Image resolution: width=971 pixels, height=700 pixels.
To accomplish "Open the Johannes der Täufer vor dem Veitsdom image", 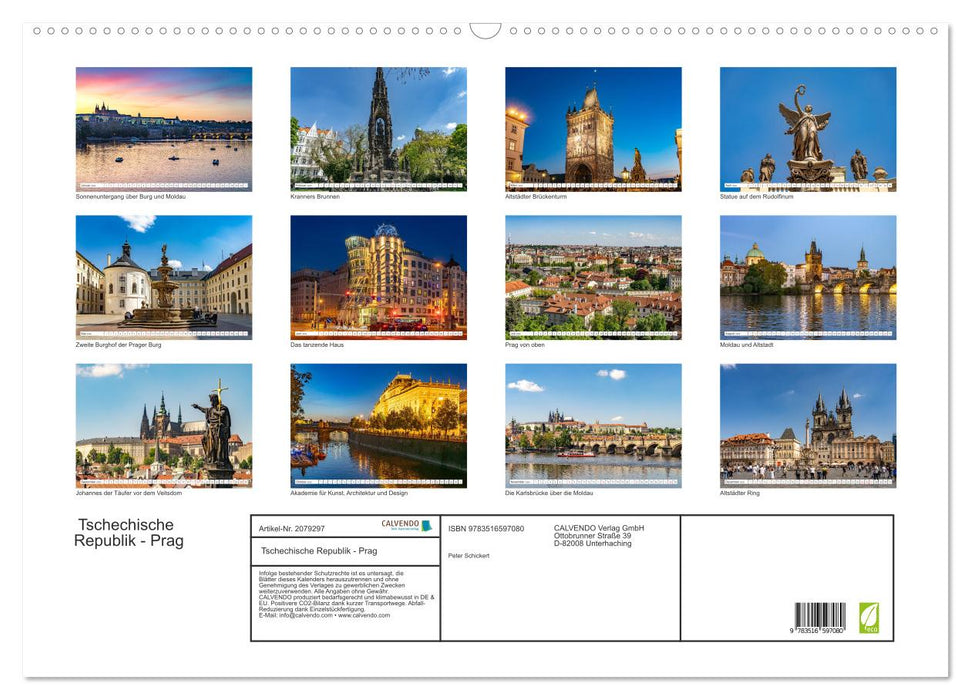I will point(163,424).
